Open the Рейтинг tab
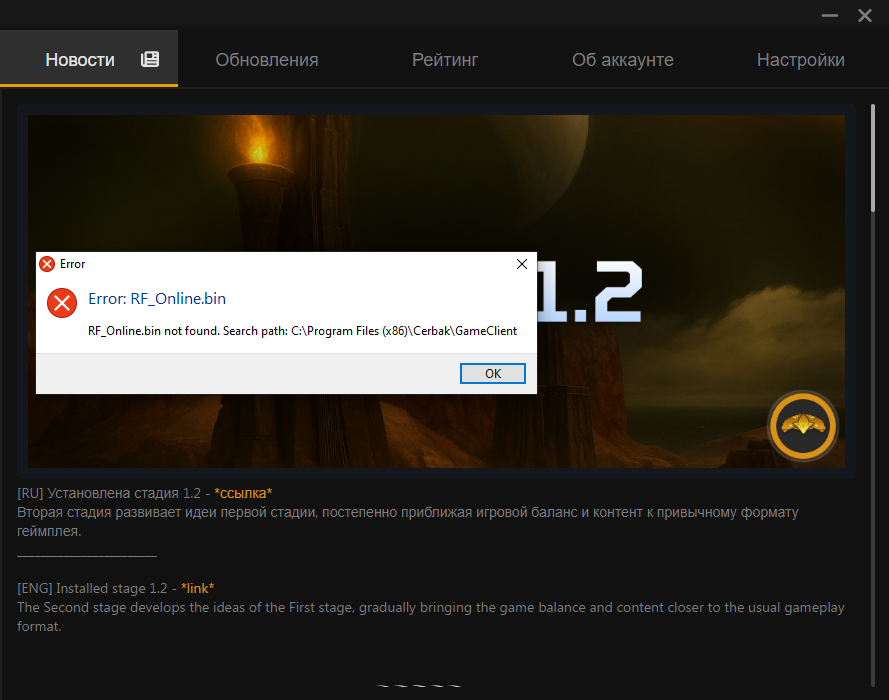This screenshot has height=700, width=889. click(x=445, y=60)
